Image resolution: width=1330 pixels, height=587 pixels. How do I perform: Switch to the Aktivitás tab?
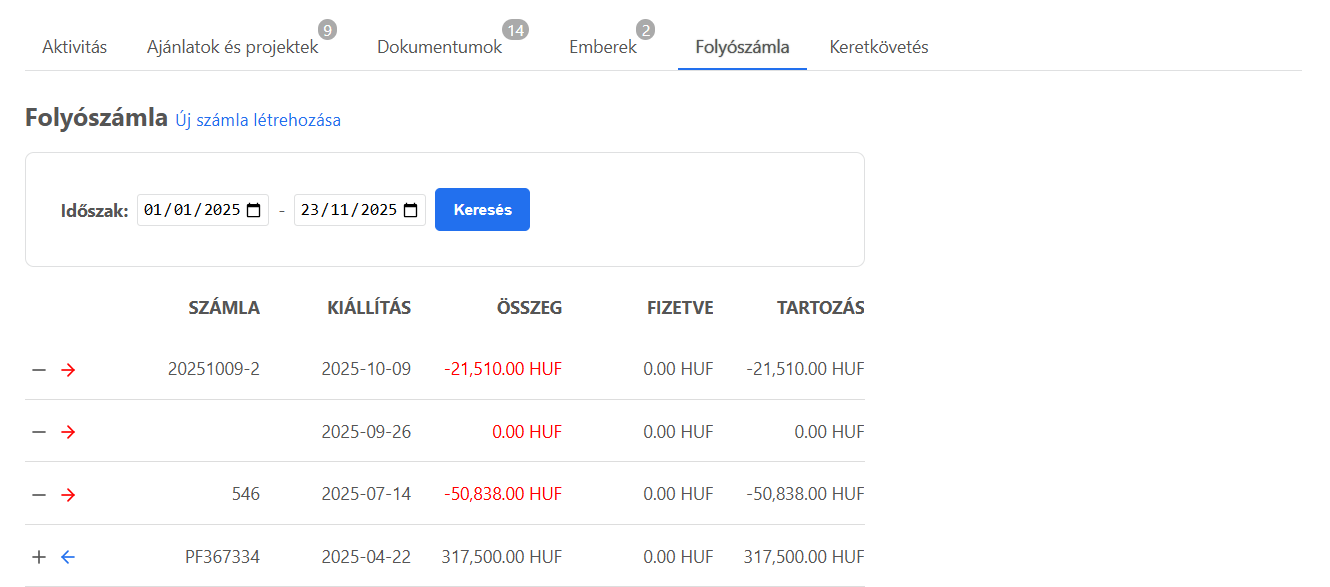click(74, 47)
